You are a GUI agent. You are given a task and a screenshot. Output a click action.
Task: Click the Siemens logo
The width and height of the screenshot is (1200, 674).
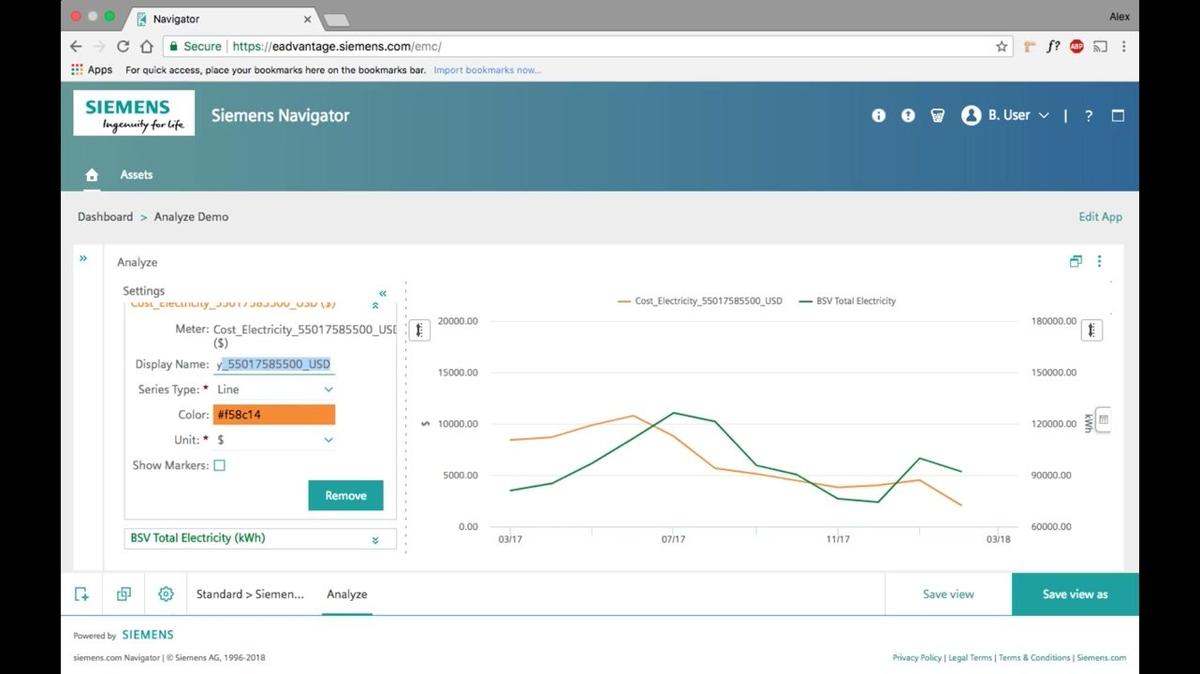click(134, 113)
